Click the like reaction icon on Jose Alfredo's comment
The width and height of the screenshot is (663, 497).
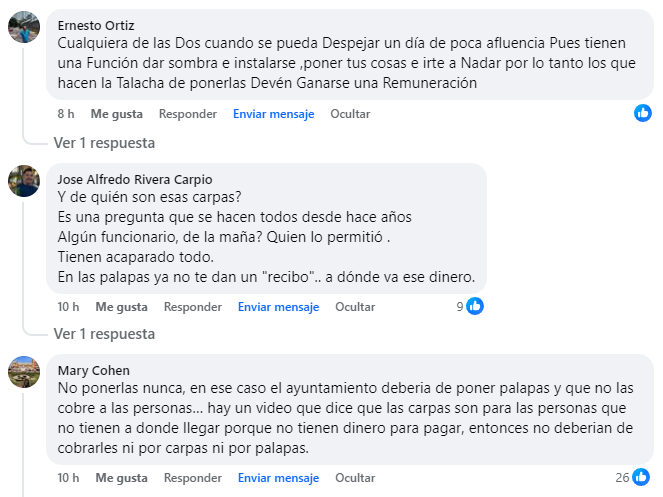pyautogui.click(x=475, y=306)
